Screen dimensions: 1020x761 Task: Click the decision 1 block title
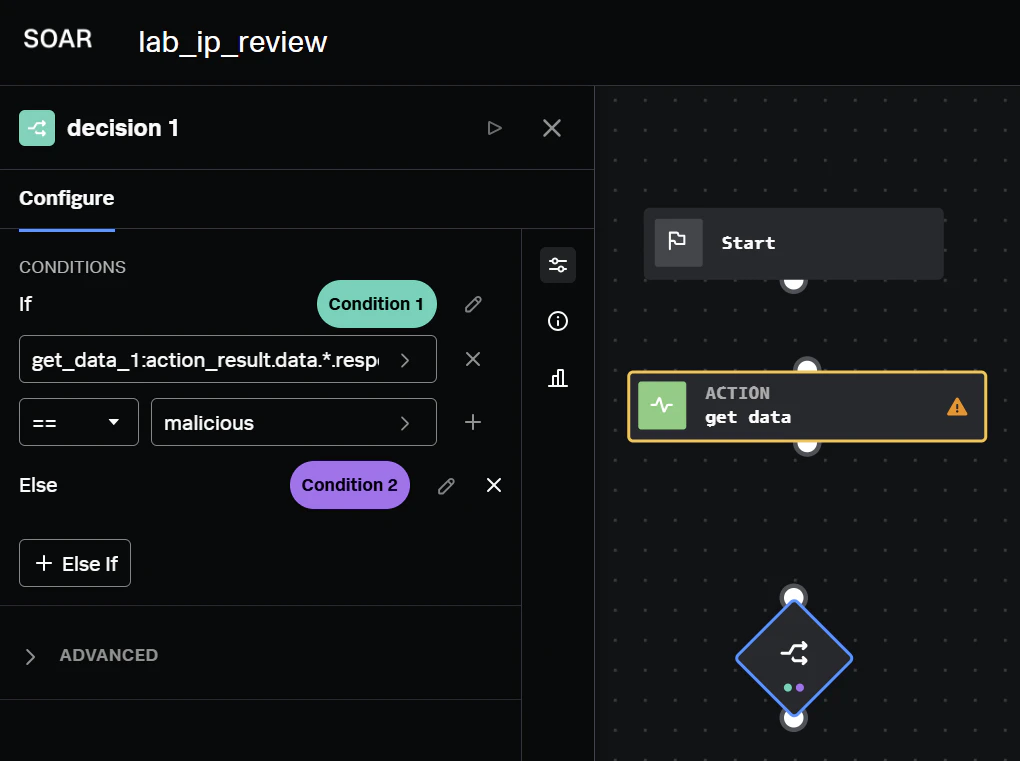tap(123, 128)
